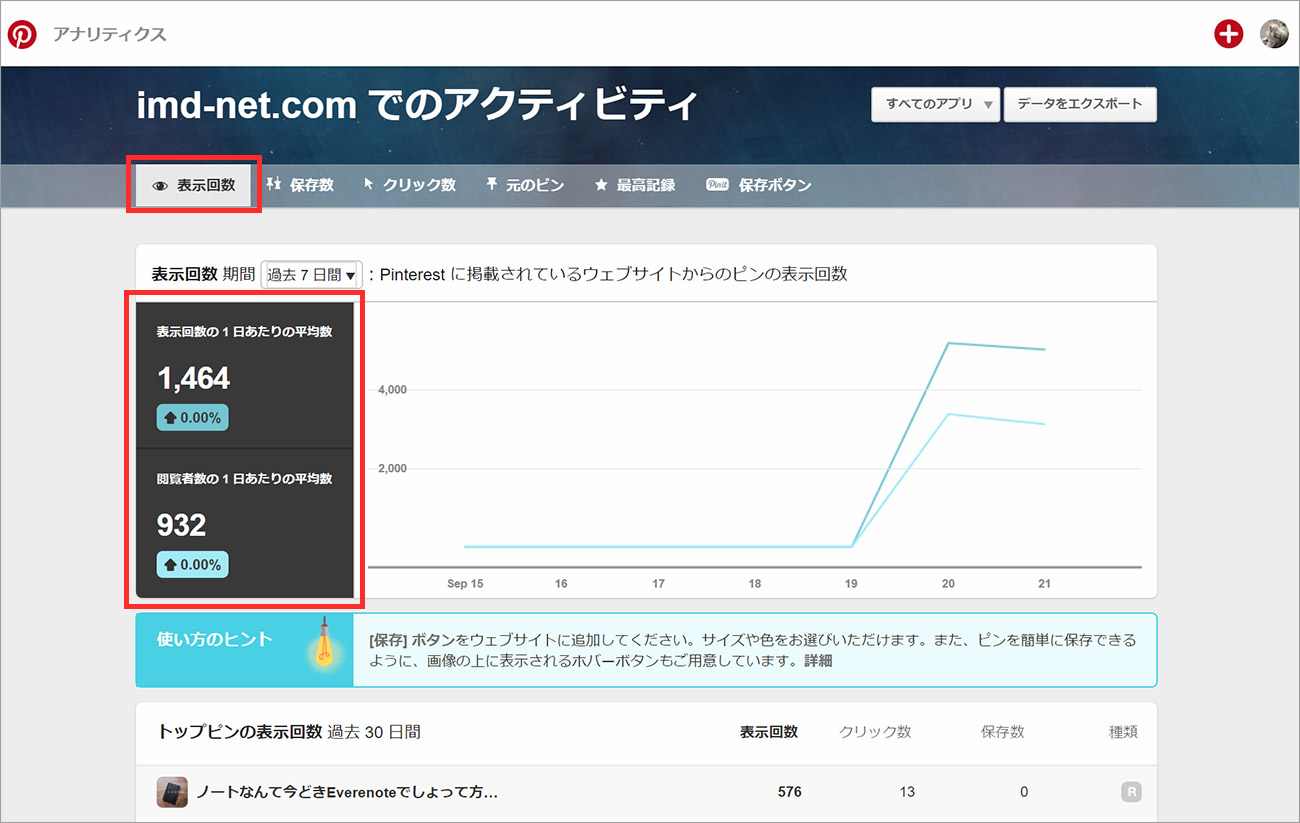
Task: Switch to the クリック数 tab
Action: (409, 185)
